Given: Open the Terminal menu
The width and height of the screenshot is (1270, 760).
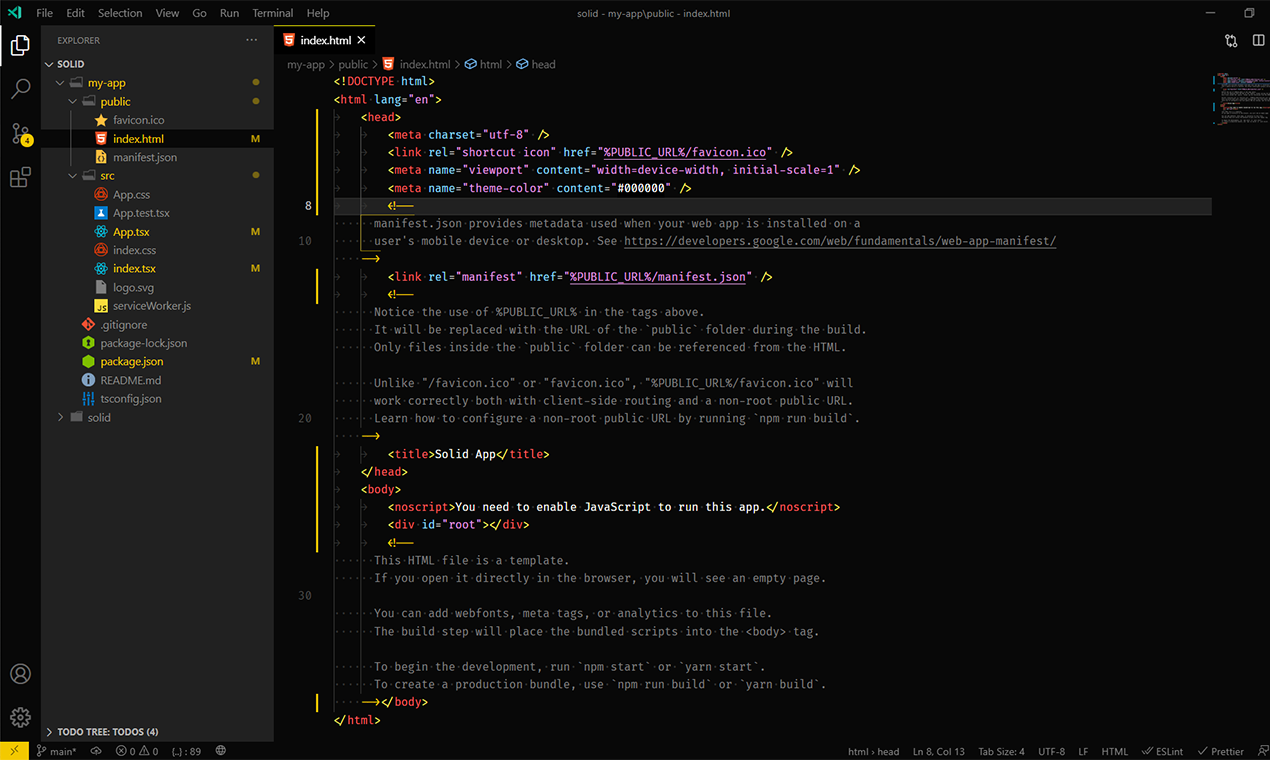Looking at the screenshot, I should pyautogui.click(x=272, y=13).
